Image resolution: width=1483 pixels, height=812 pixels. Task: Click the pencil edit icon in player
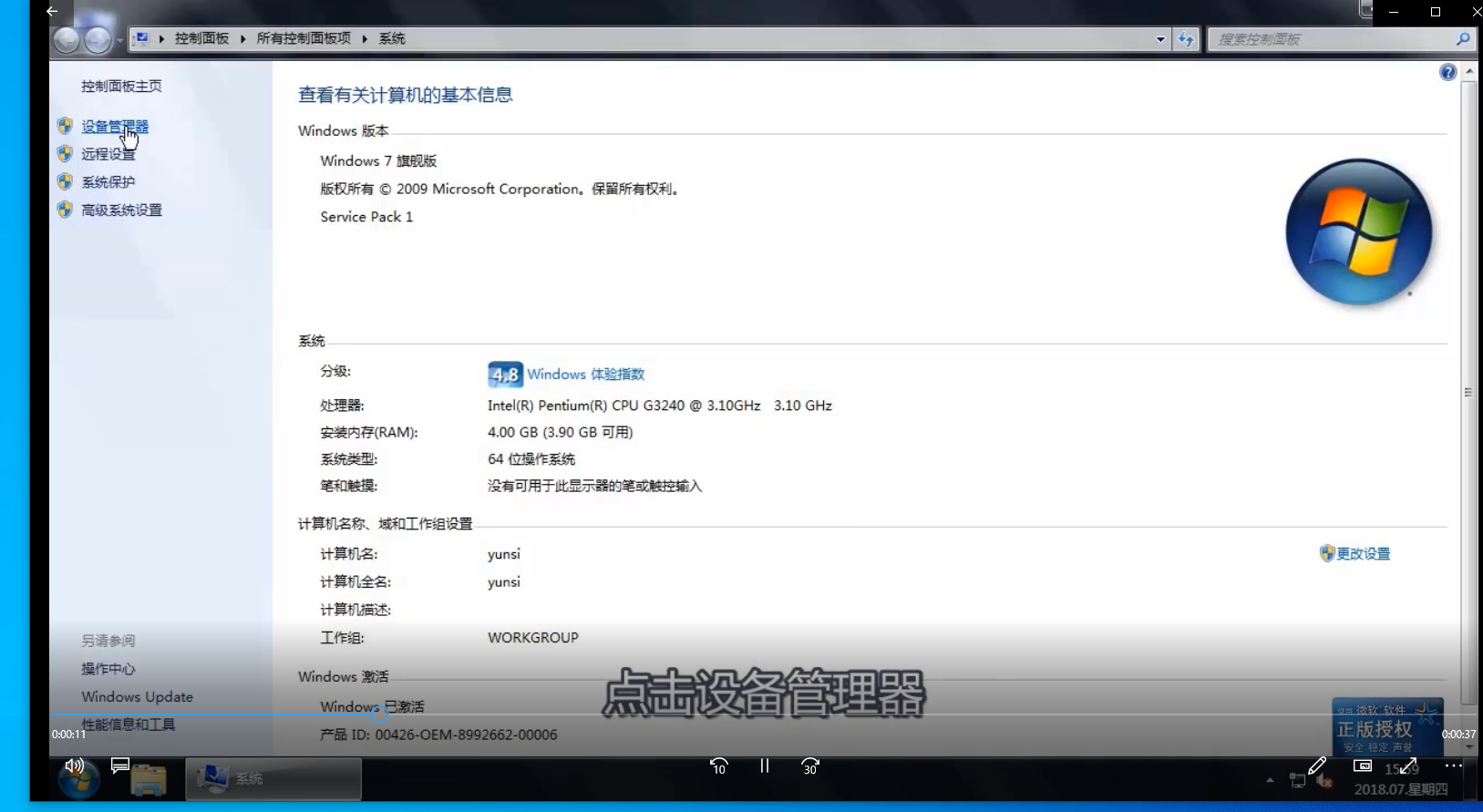1317,766
